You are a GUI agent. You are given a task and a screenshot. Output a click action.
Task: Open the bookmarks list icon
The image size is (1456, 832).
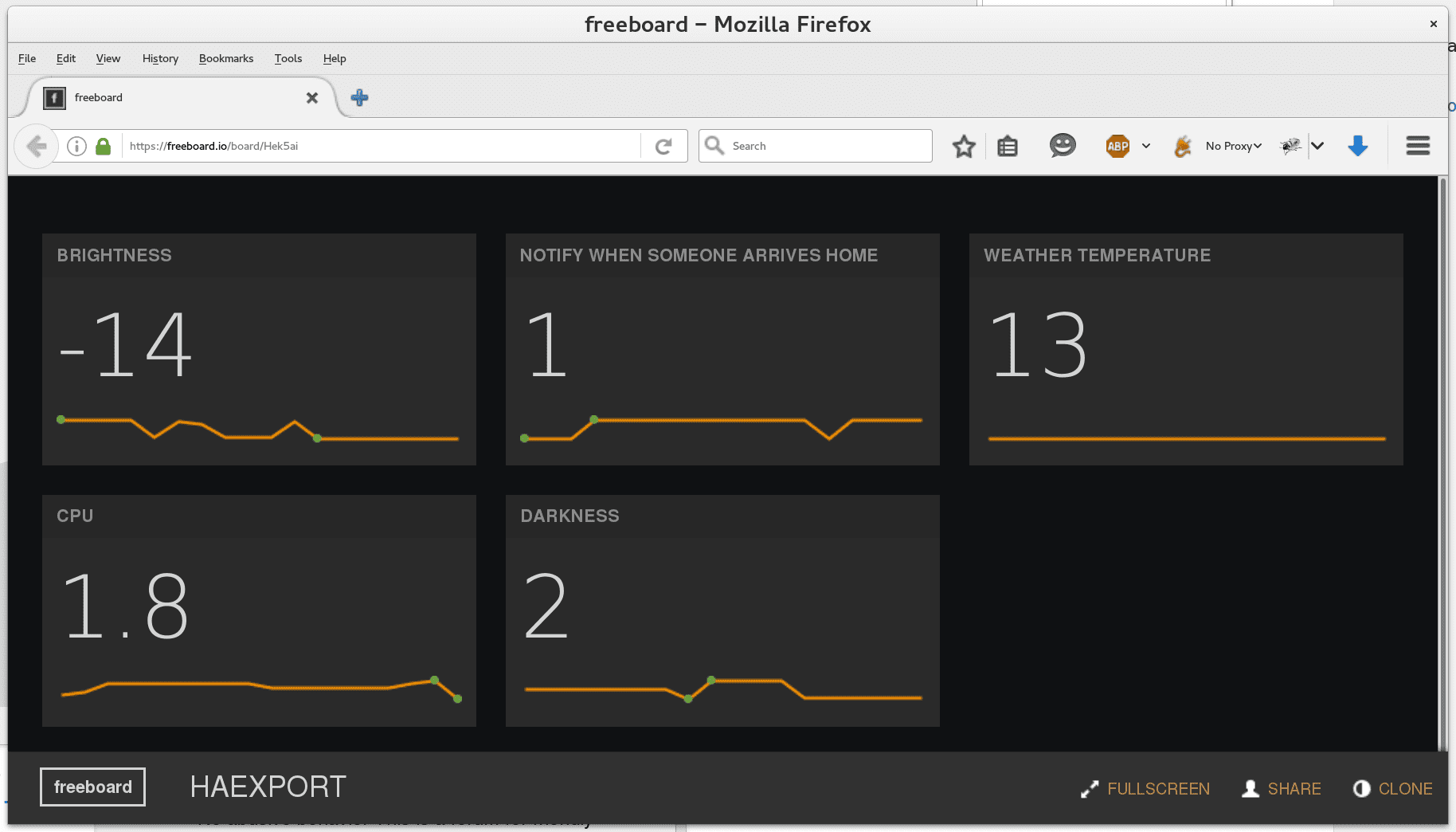click(1008, 147)
